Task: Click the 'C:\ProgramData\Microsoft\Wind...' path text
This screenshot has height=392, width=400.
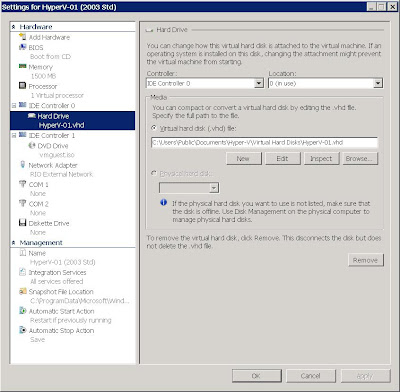Action: [80, 301]
